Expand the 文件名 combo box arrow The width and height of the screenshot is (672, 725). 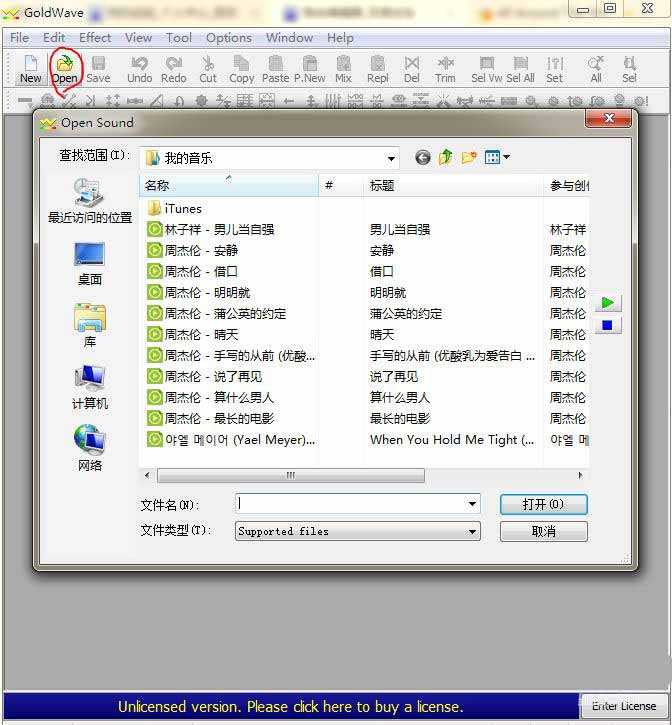coord(472,505)
